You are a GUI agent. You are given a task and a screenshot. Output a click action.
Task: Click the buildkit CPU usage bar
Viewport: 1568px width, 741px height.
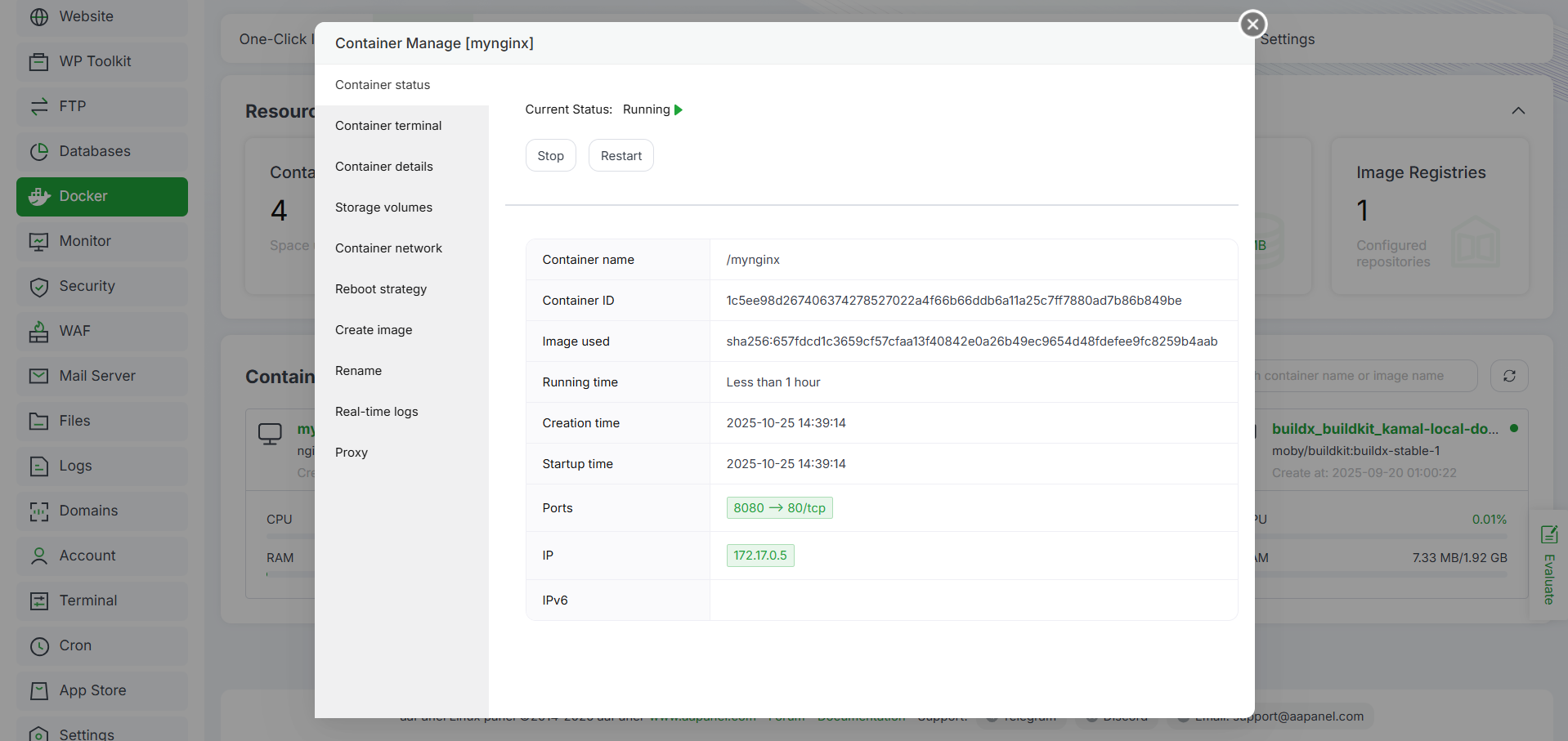click(x=1382, y=537)
